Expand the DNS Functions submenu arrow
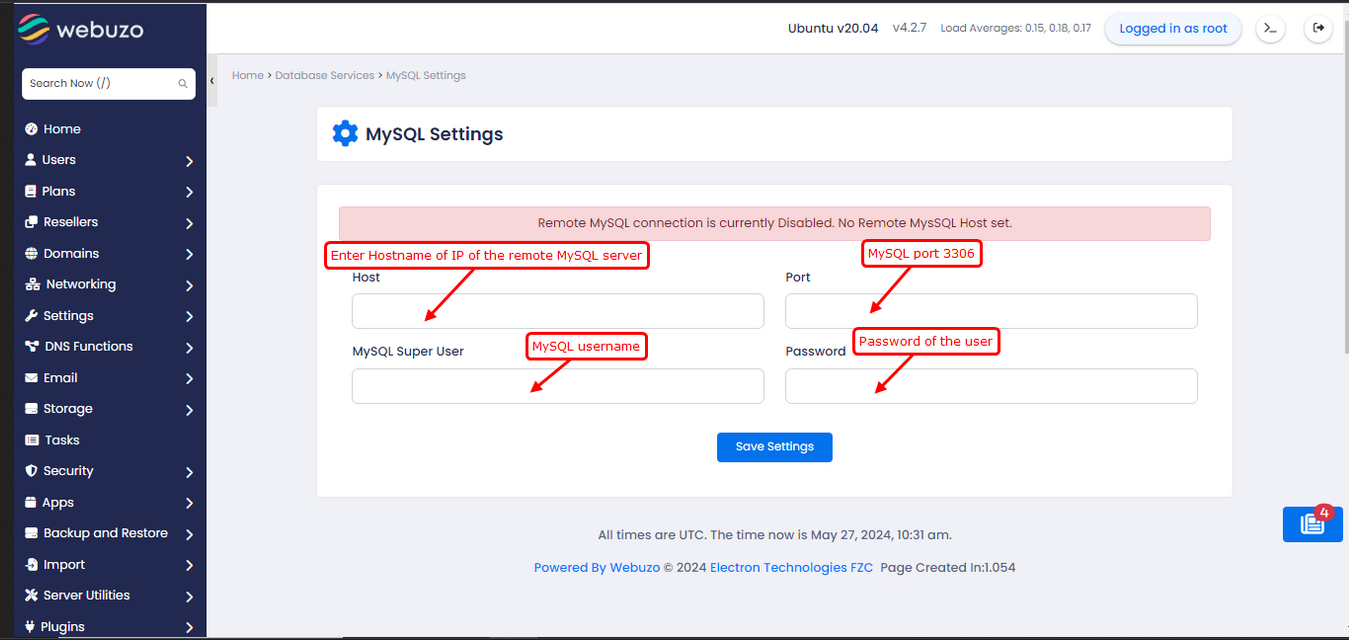The width and height of the screenshot is (1349, 640). click(x=189, y=348)
